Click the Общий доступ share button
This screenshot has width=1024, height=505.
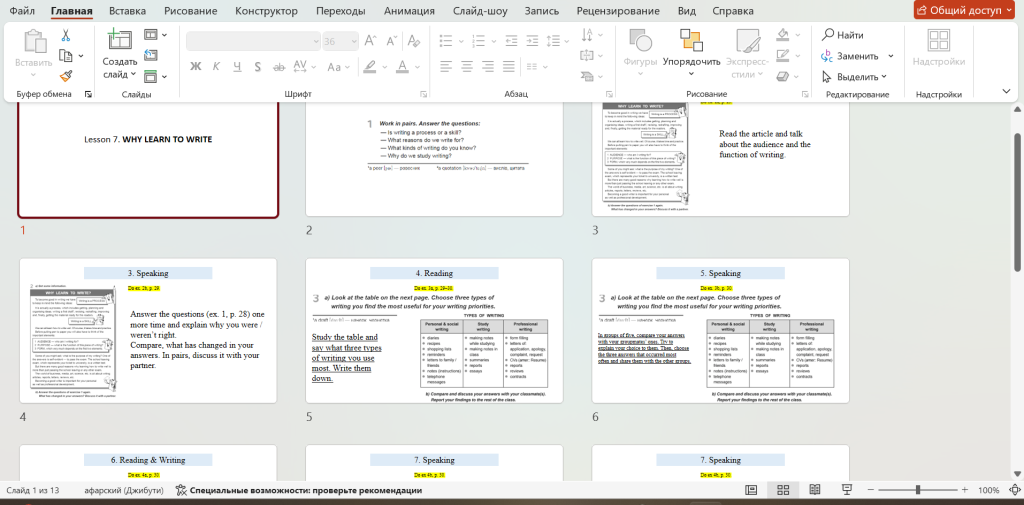click(964, 11)
